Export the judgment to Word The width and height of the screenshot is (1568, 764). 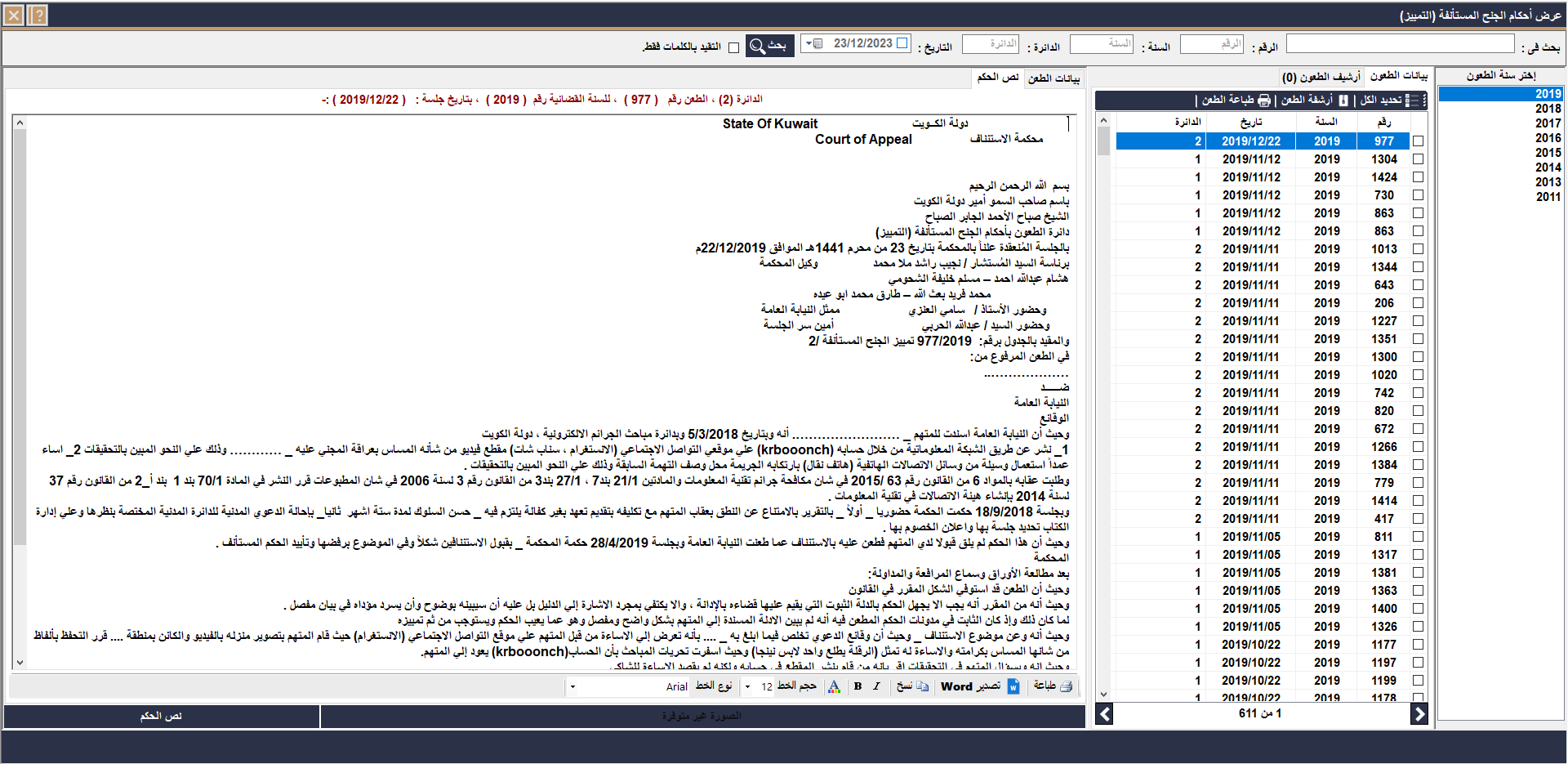click(1013, 686)
